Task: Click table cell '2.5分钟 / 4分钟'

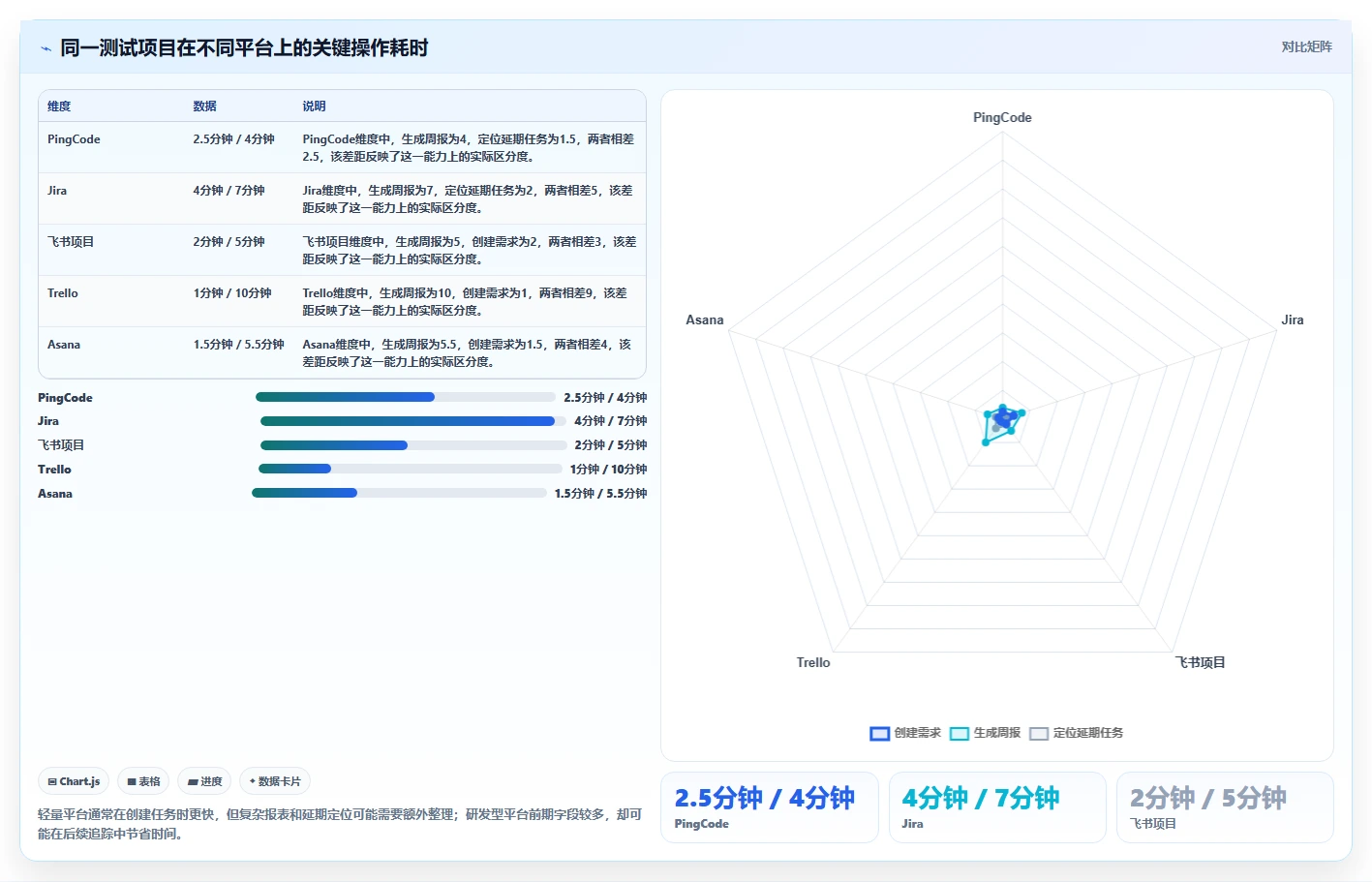Action: [x=233, y=139]
